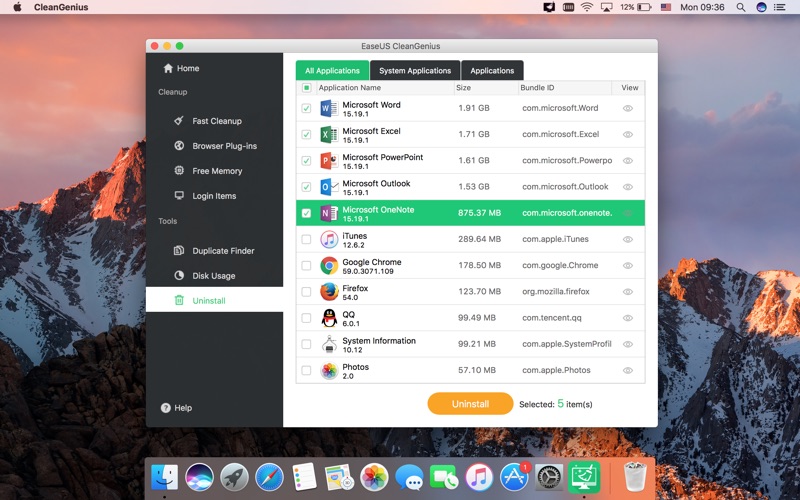The height and width of the screenshot is (500, 800).
Task: Click the Microsoft OneNote app icon
Action: [329, 213]
